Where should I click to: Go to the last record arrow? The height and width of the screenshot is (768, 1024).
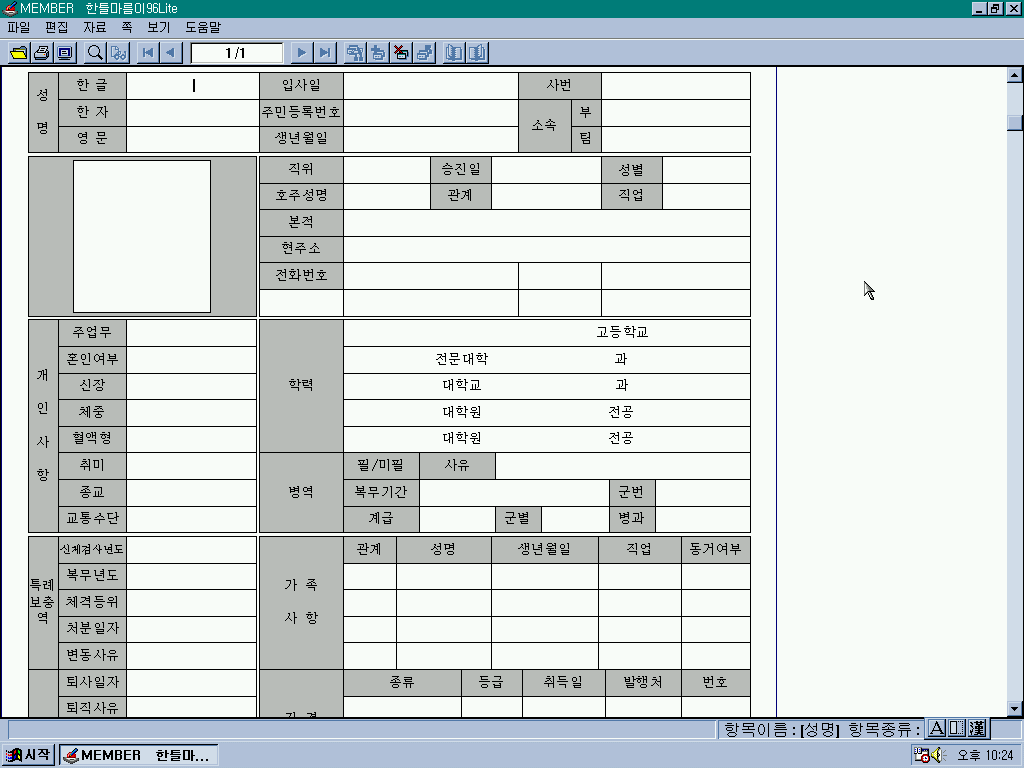click(x=325, y=53)
